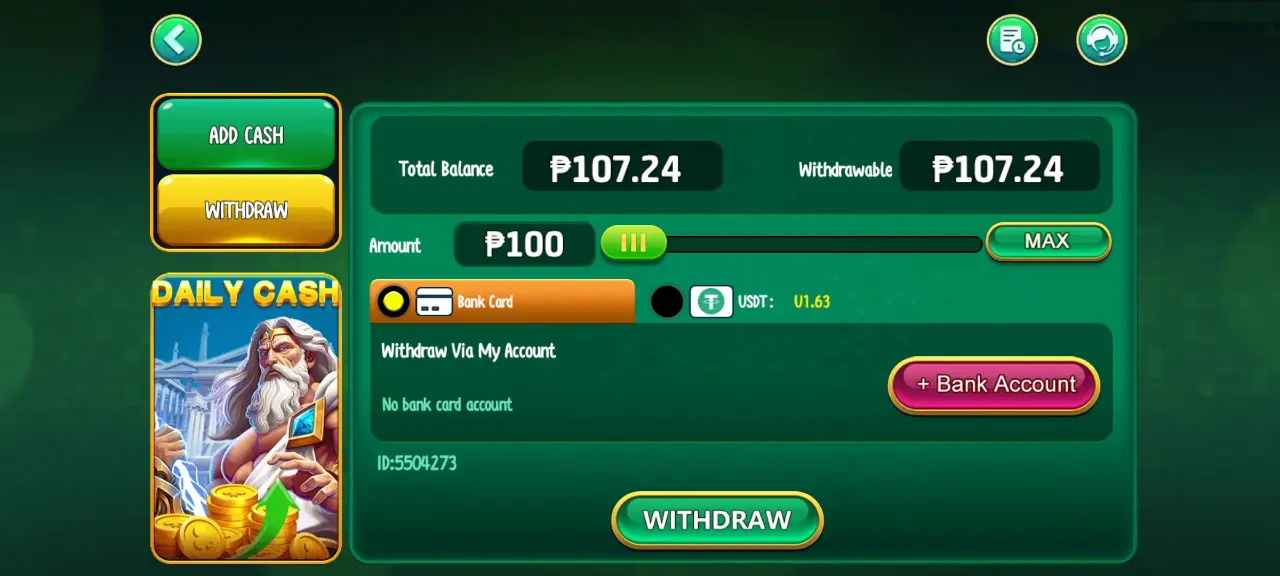
Task: Click the USDT Tether logo icon
Action: (711, 301)
